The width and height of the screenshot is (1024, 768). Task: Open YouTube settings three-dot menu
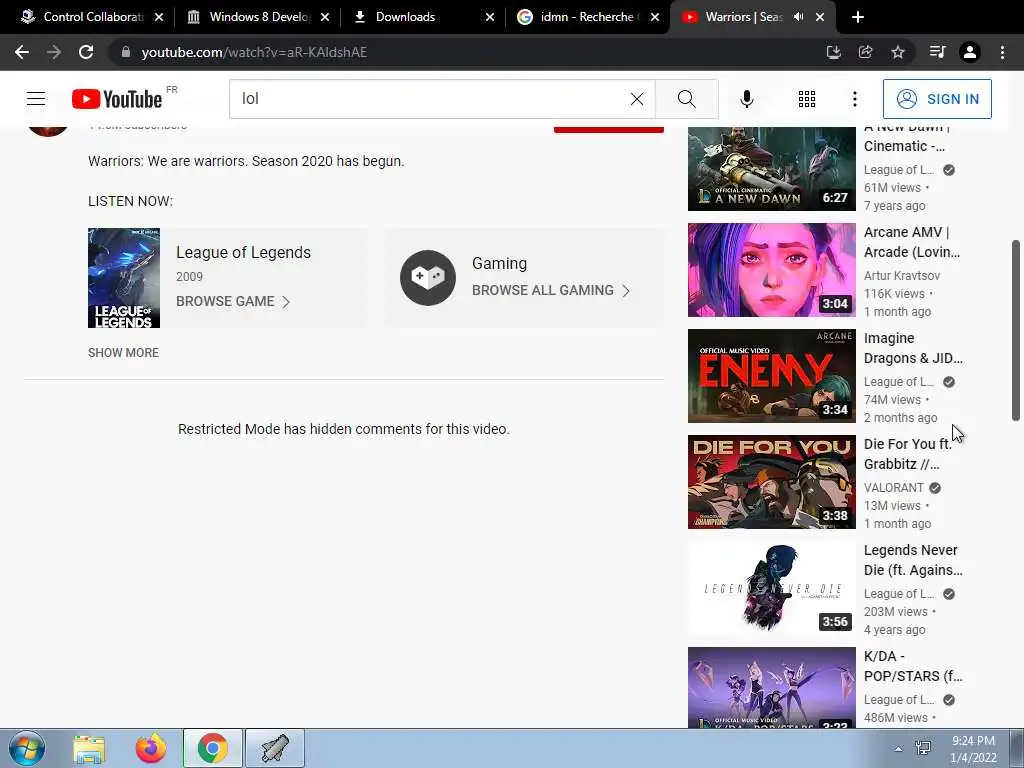tap(854, 99)
